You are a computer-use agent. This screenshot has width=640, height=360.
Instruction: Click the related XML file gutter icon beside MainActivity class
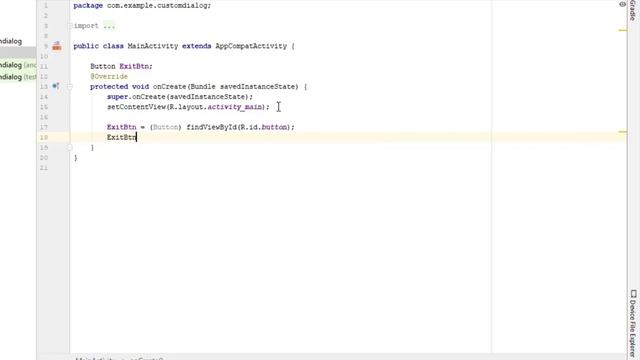click(x=57, y=46)
